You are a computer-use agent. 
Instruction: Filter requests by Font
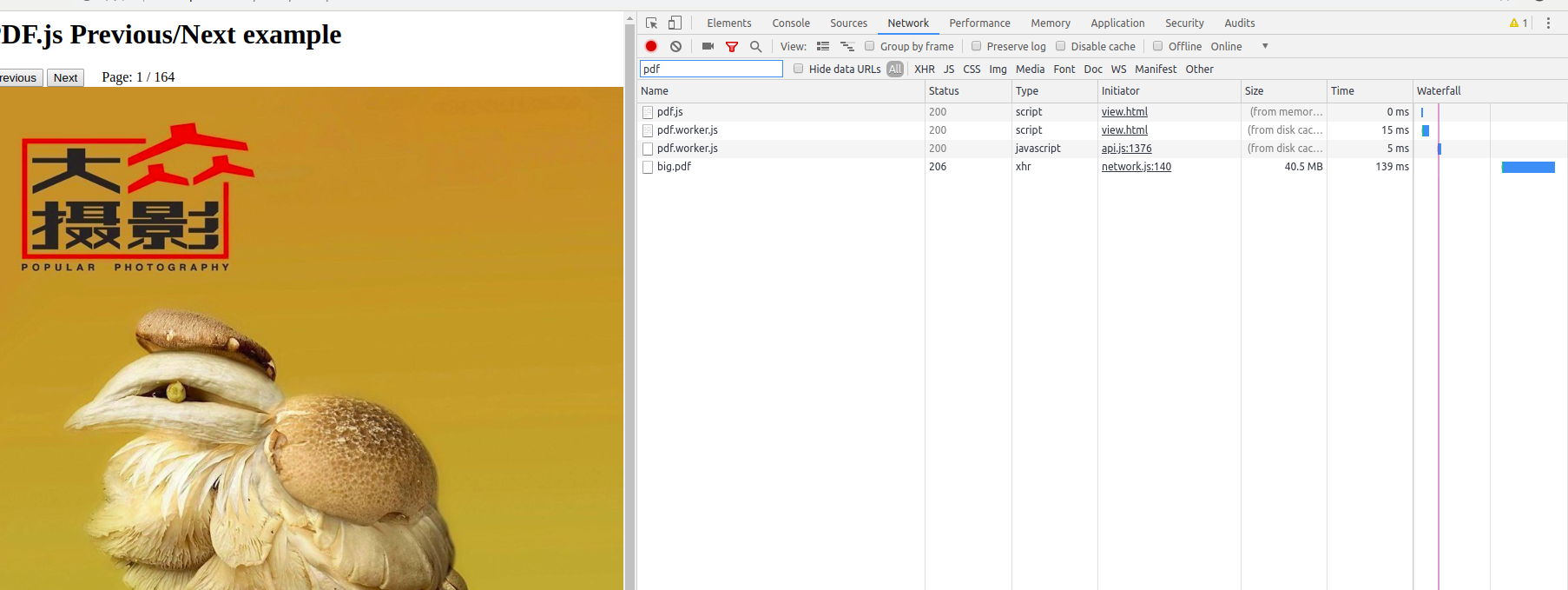tap(1064, 69)
